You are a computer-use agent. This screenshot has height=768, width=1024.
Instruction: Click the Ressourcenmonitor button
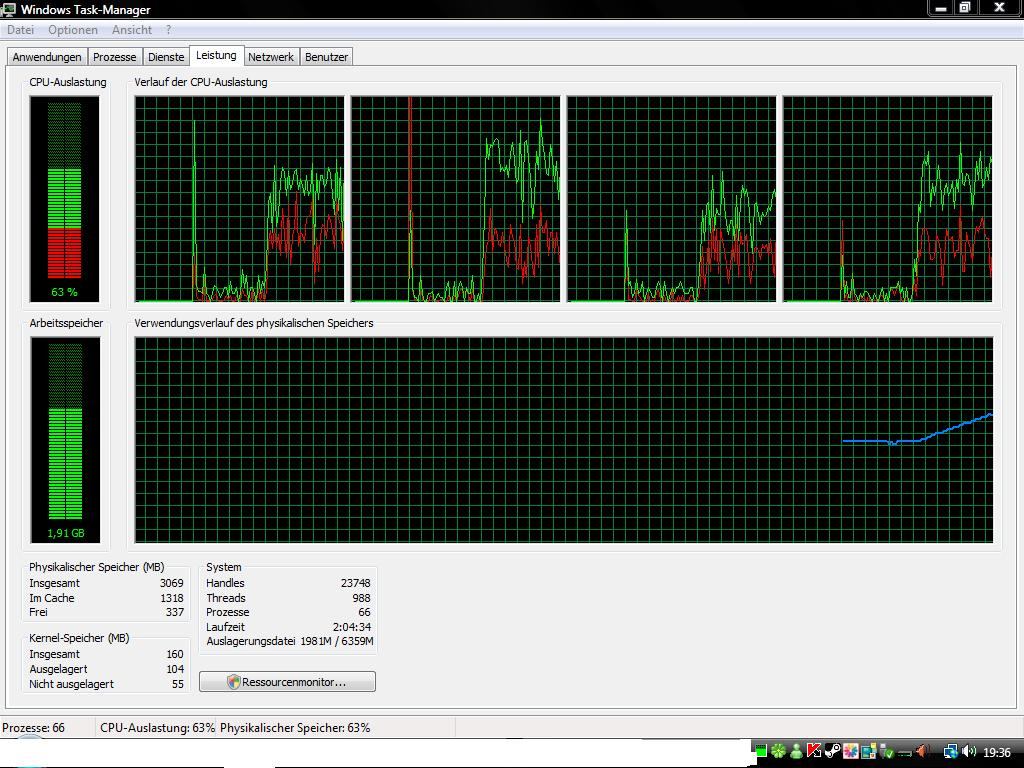tap(287, 682)
